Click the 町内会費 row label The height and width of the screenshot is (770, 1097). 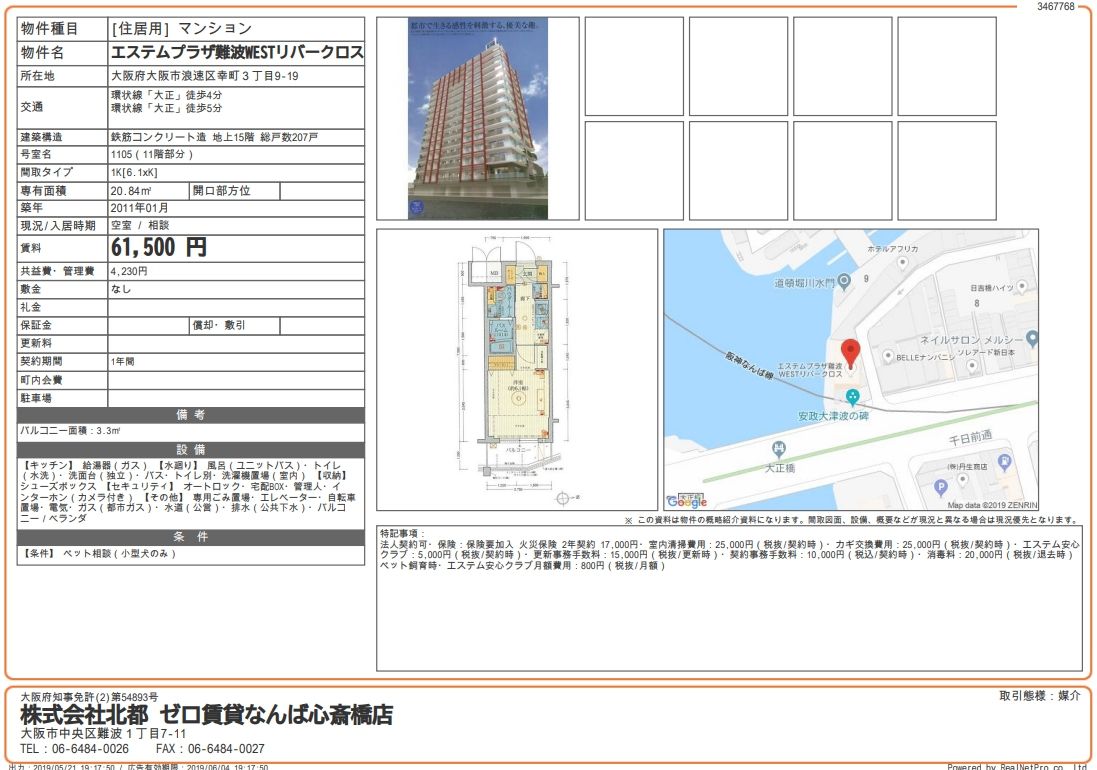click(x=41, y=380)
